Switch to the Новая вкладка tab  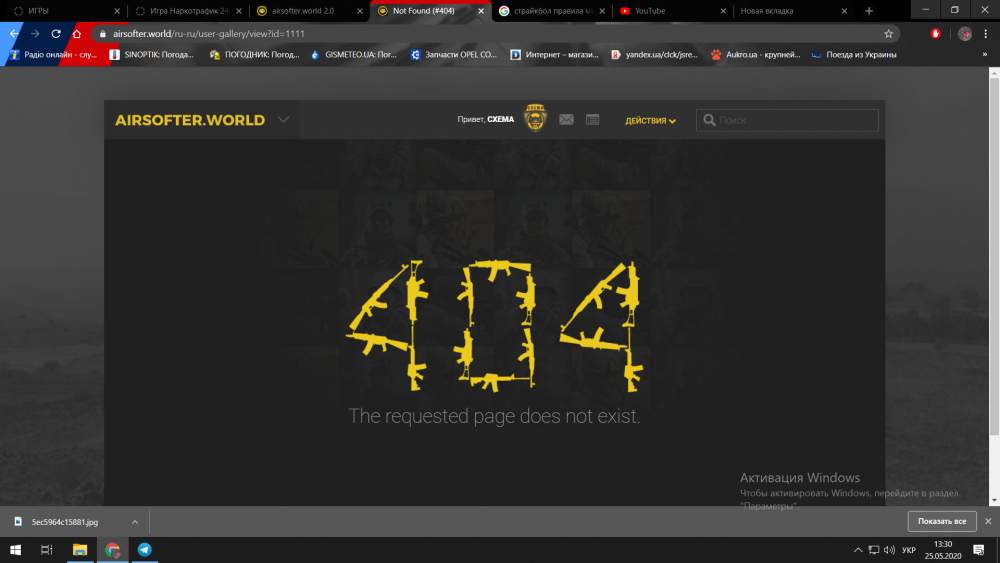[x=793, y=11]
